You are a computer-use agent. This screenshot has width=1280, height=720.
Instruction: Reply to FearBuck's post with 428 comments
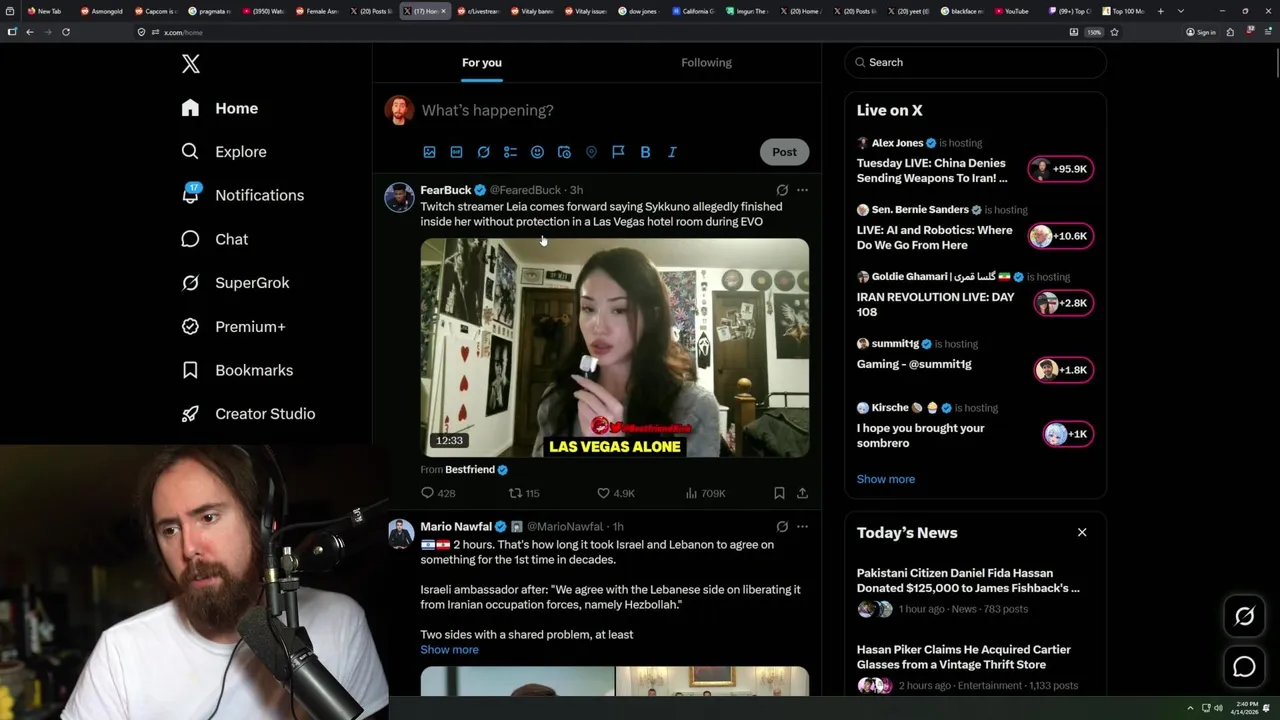438,493
